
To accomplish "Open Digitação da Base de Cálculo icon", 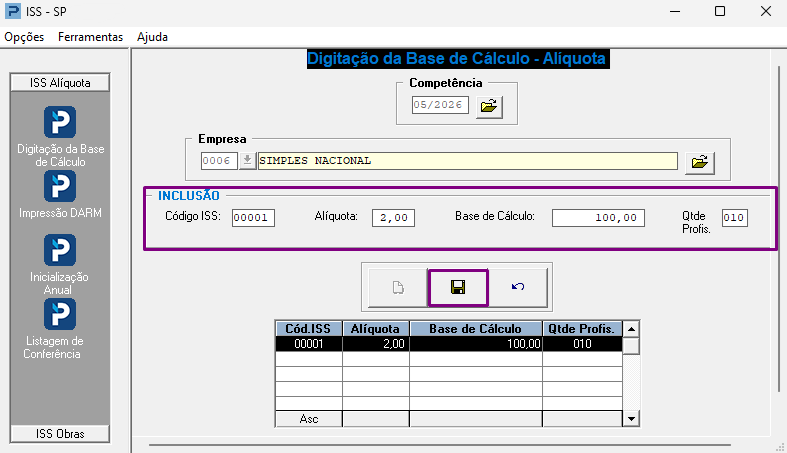I will tap(60, 122).
